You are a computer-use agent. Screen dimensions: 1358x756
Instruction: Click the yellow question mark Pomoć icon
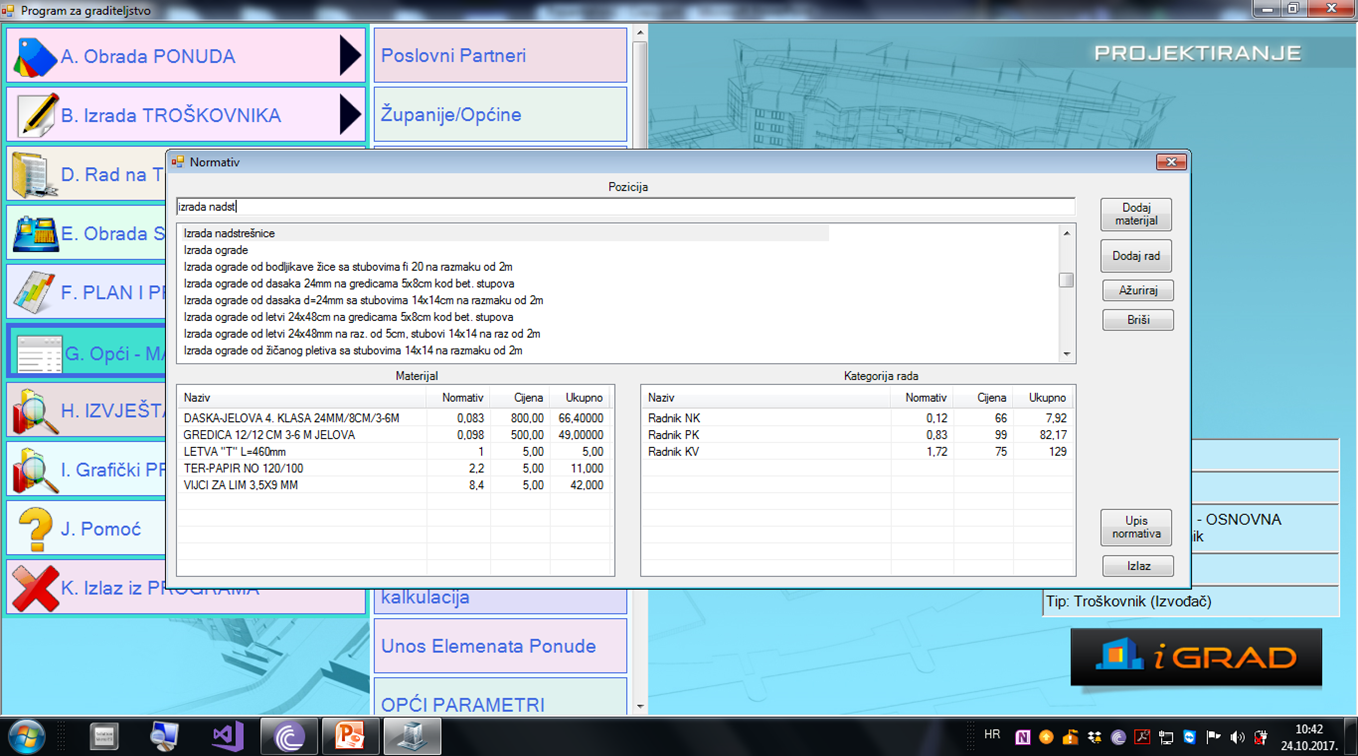35,529
